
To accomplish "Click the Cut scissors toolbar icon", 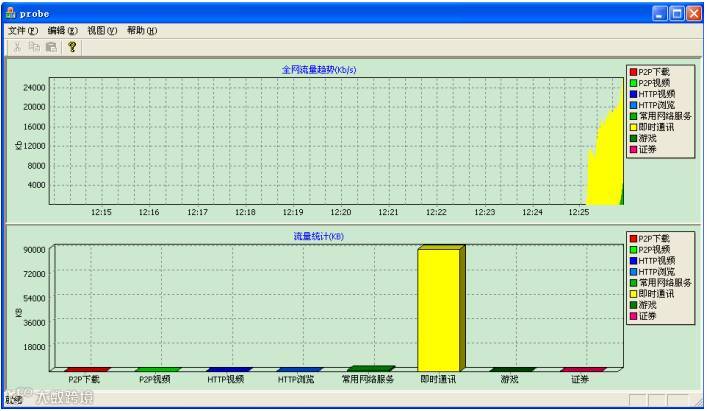I will coord(17,47).
